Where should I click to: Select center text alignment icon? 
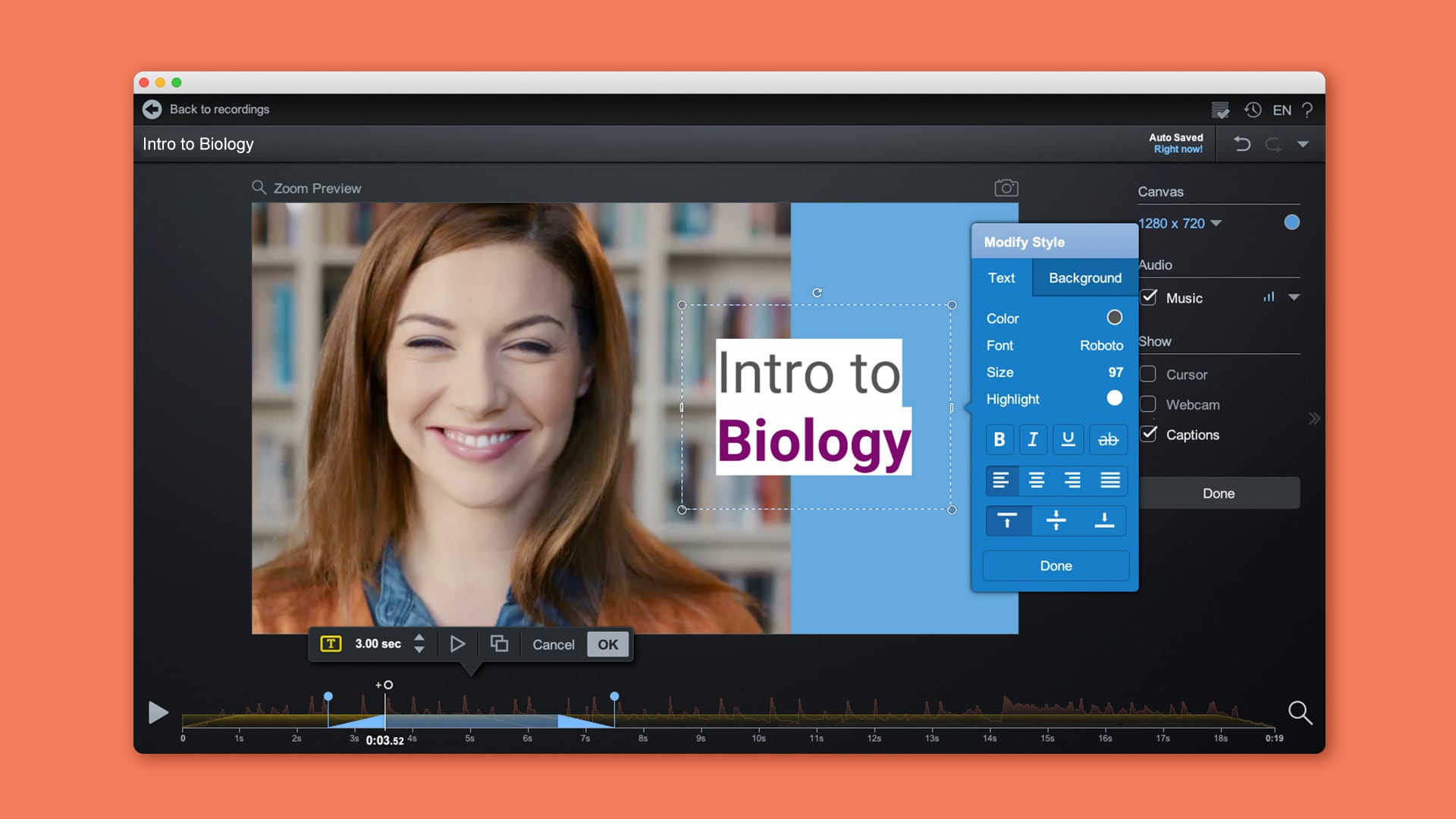(x=1037, y=479)
